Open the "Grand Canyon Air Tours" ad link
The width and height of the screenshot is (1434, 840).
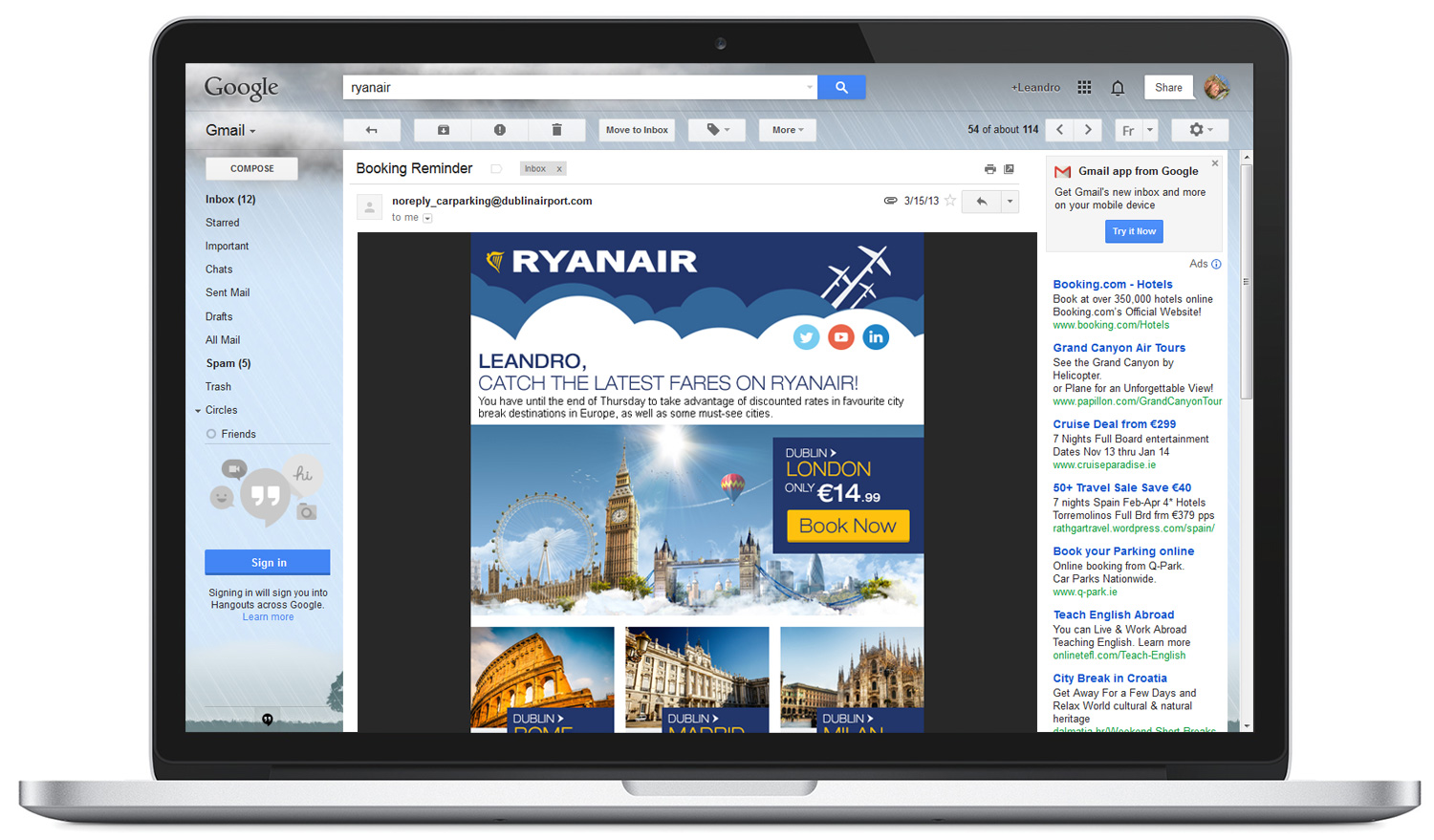(1119, 348)
